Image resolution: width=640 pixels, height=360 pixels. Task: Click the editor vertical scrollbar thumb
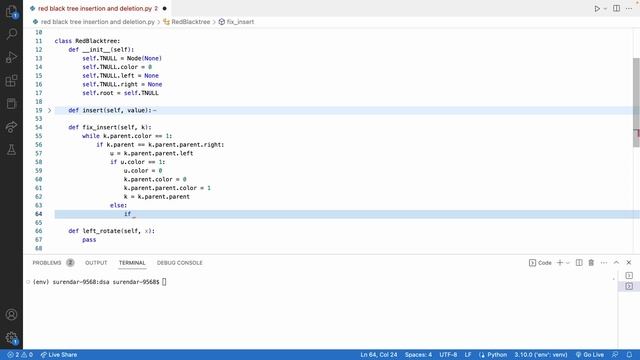point(636,102)
